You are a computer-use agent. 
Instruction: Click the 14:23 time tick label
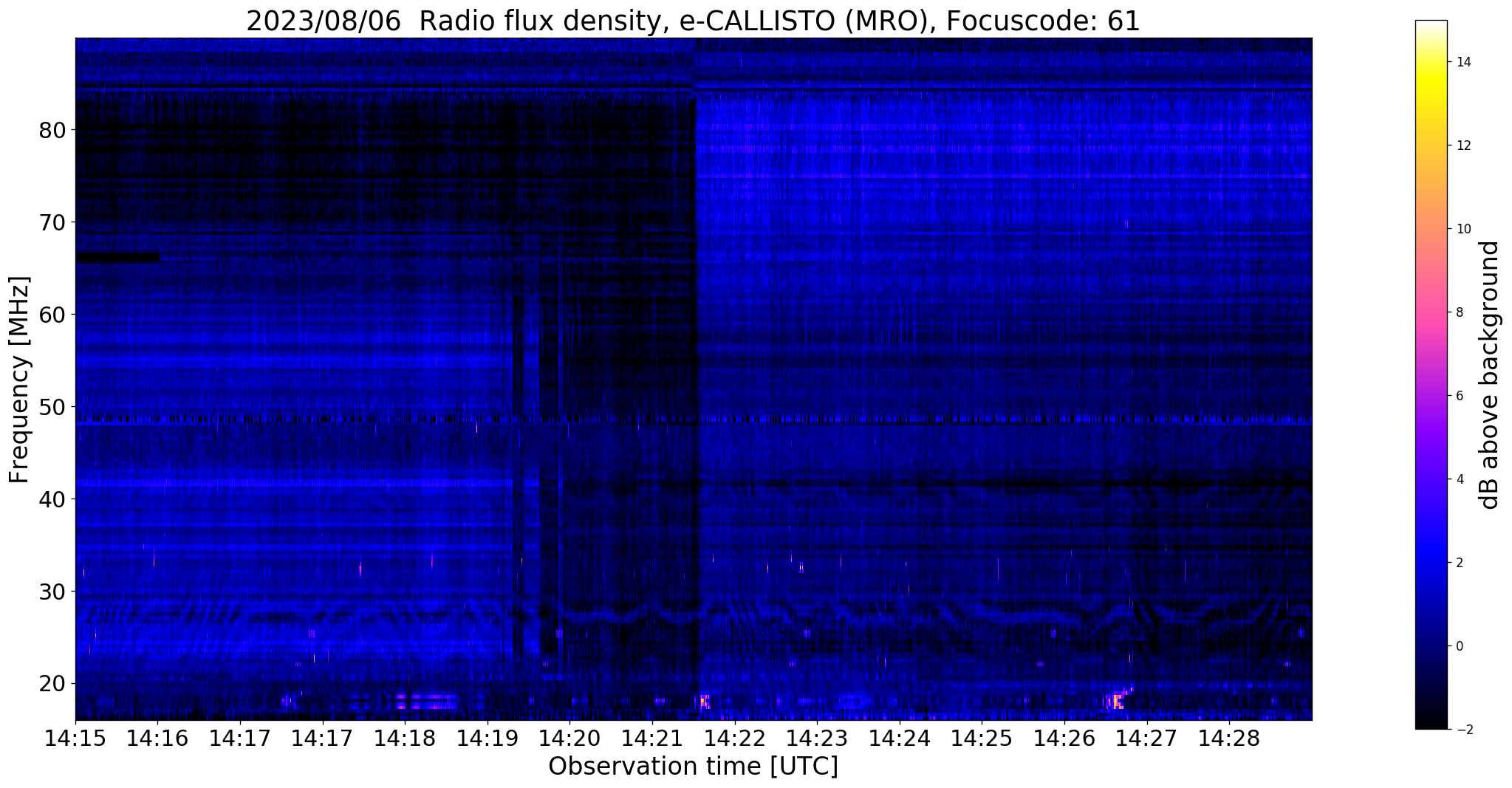(816, 739)
